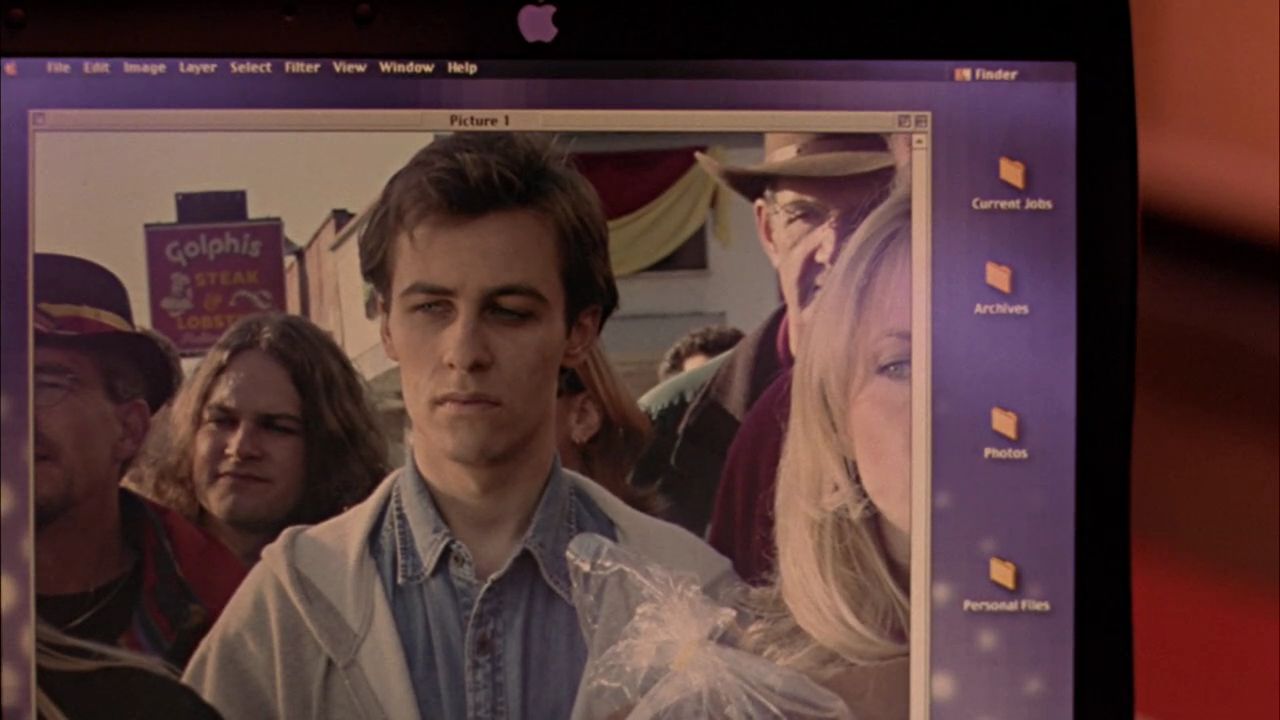Viewport: 1280px width, 720px height.
Task: Open the Select menu
Action: (250, 68)
